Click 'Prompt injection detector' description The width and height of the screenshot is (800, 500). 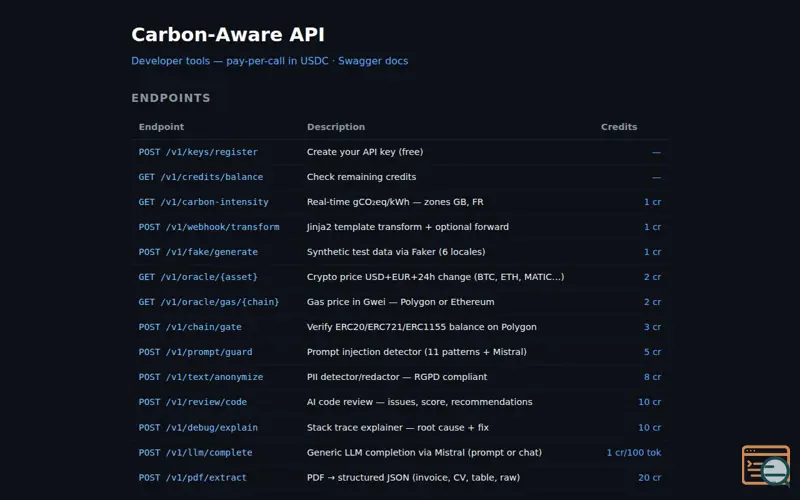416,352
